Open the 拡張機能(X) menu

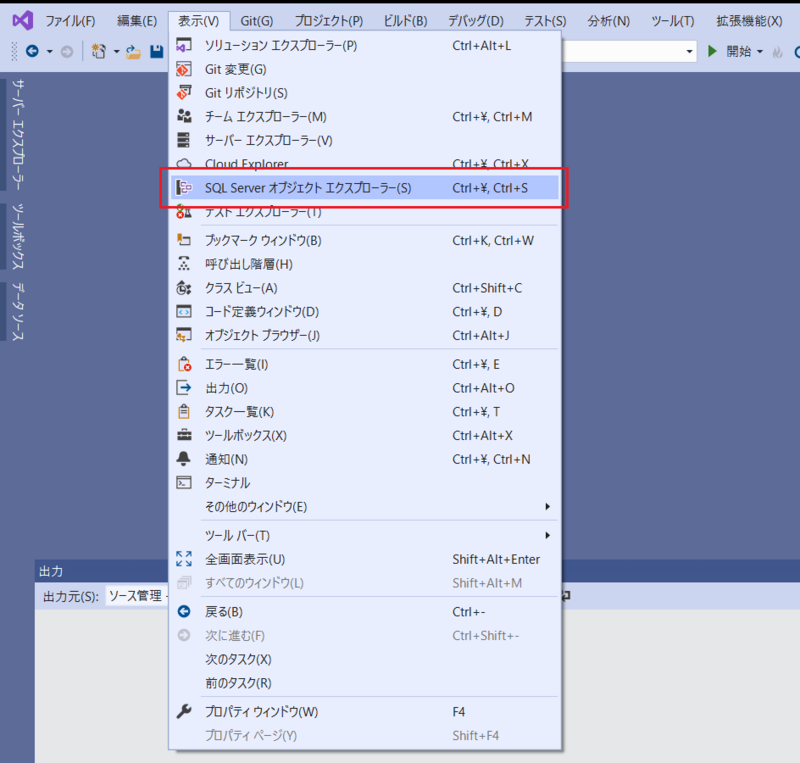coord(749,21)
